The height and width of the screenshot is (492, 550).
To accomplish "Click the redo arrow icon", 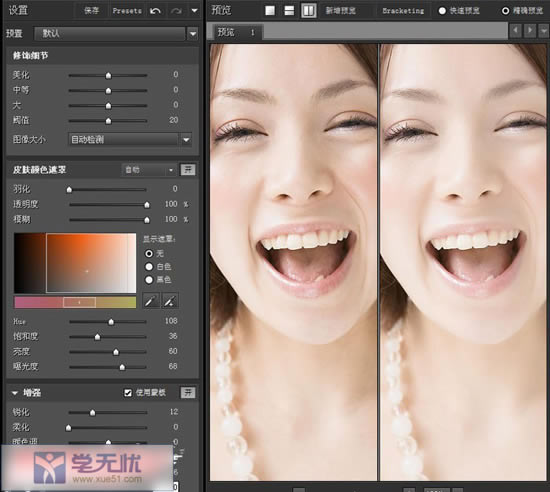I will 176,11.
